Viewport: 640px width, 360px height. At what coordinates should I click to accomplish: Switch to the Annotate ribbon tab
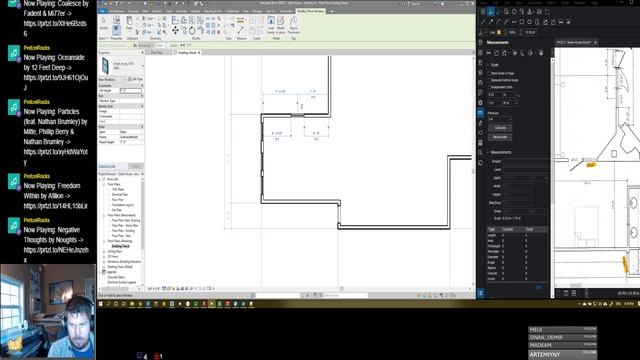182,11
